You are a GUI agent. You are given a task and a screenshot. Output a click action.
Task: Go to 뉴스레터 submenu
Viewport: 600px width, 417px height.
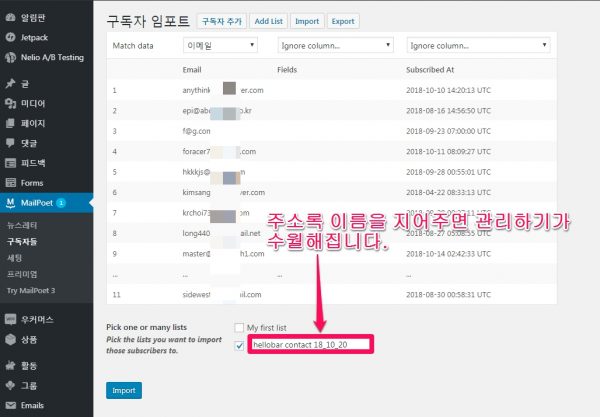22,225
